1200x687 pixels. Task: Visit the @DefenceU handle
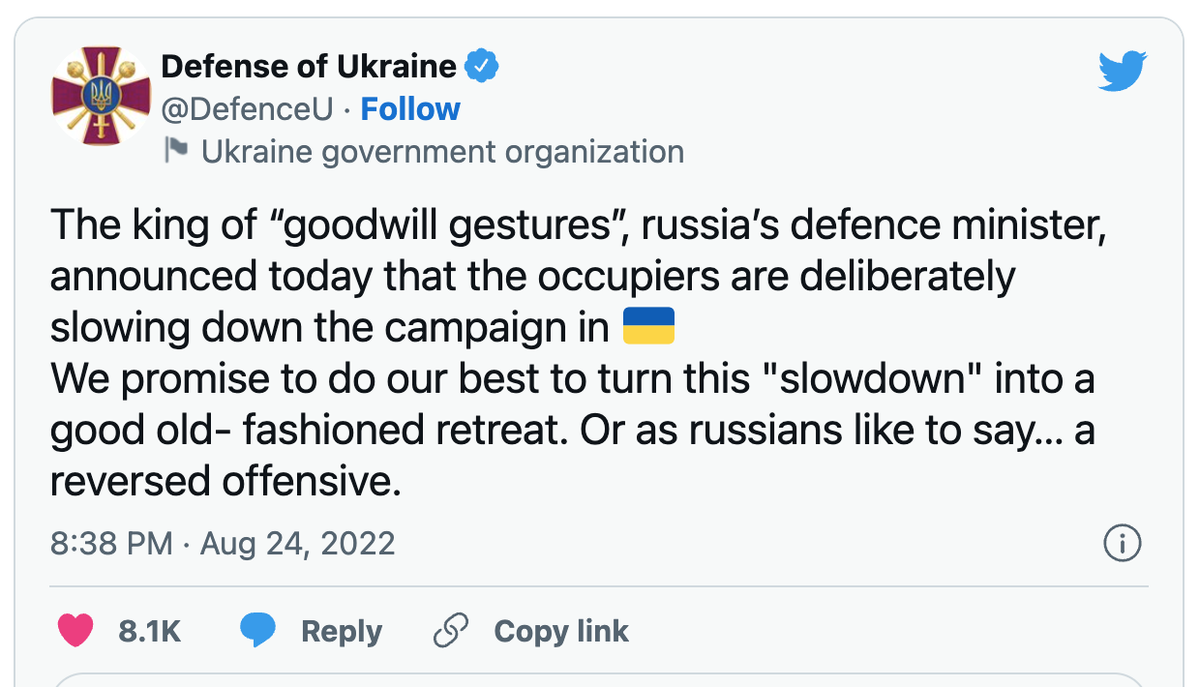click(248, 109)
